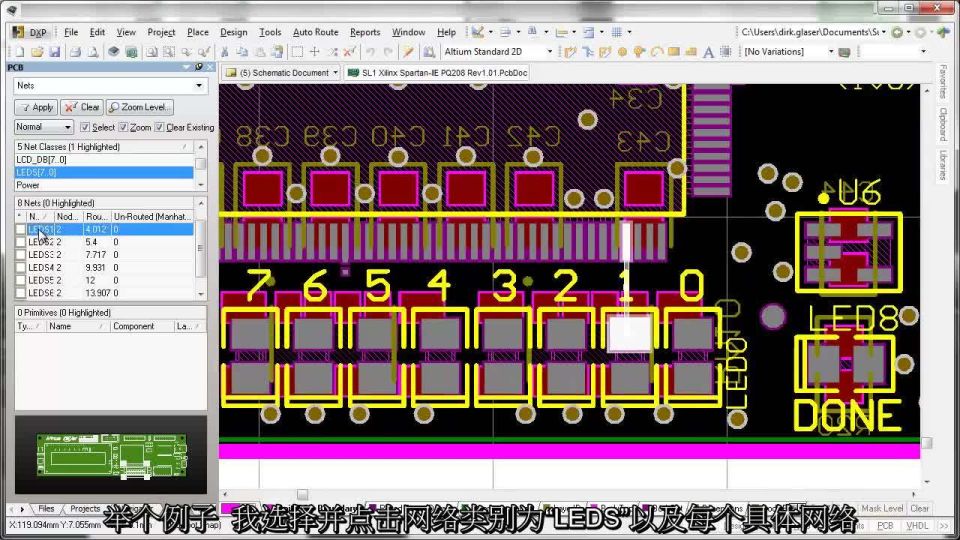This screenshot has height=540, width=960.
Task: Toggle the Zoom checkbox
Action: (x=123, y=127)
